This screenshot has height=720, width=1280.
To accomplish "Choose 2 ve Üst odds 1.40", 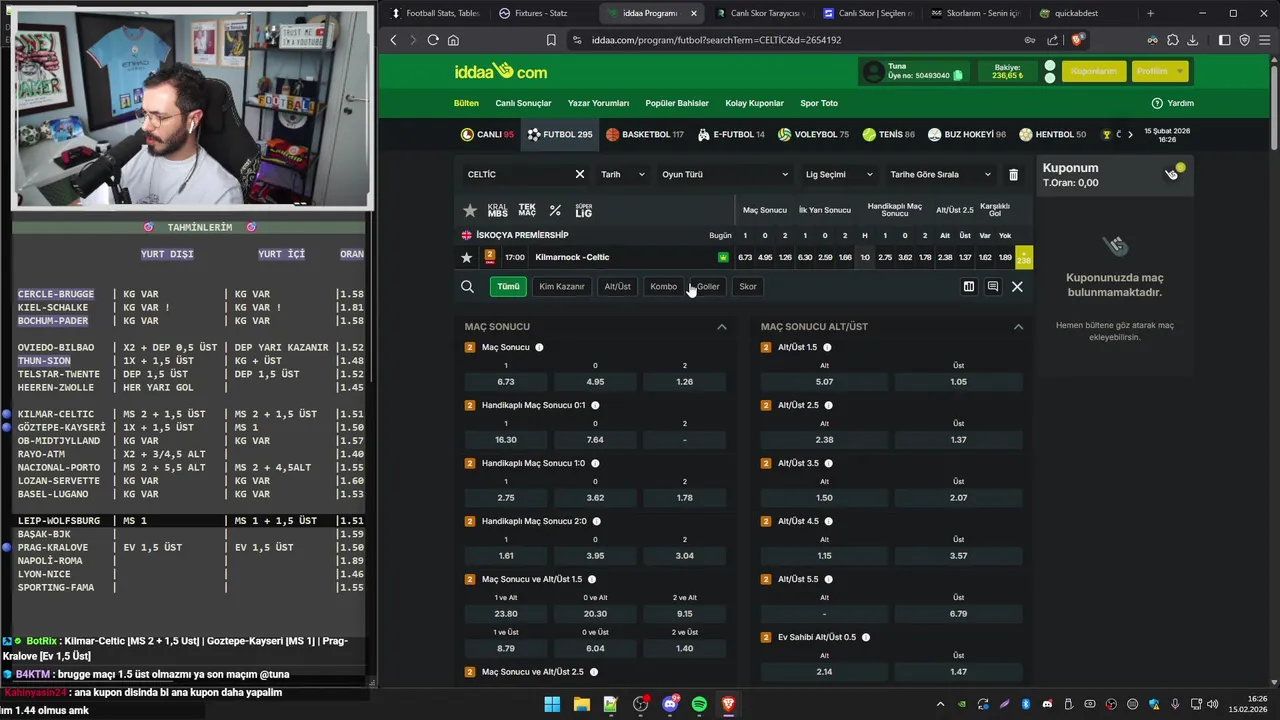I will pos(685,648).
